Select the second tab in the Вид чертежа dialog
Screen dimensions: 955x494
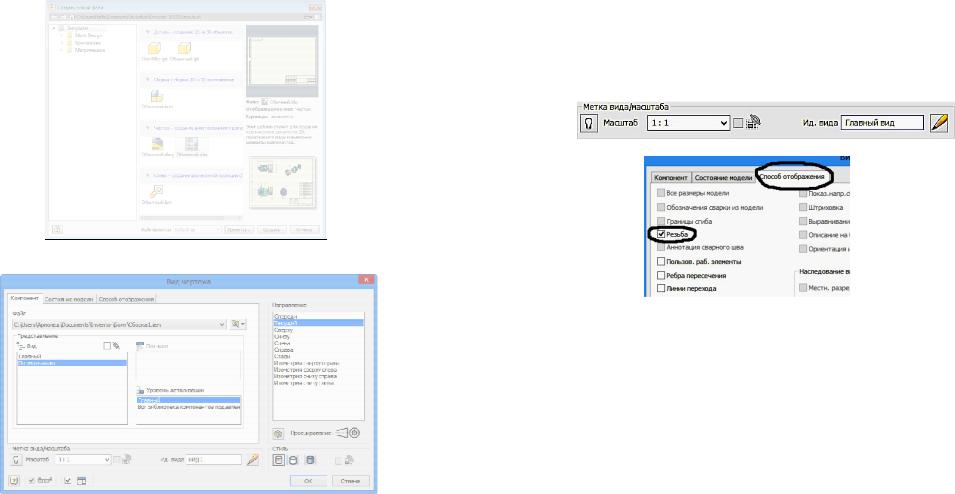click(x=69, y=299)
